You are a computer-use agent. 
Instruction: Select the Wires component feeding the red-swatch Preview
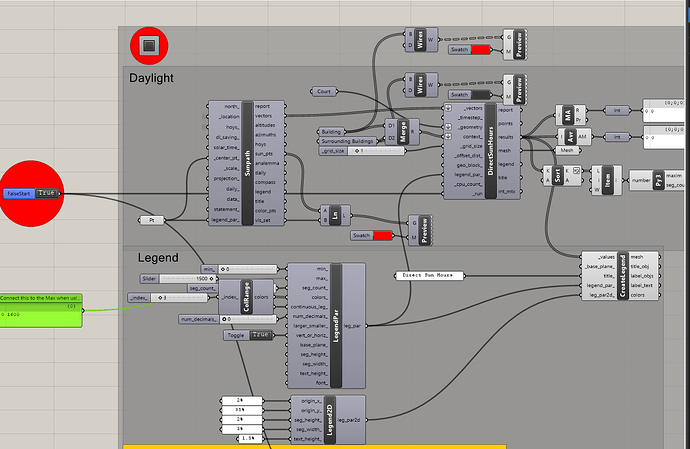[x=420, y=40]
